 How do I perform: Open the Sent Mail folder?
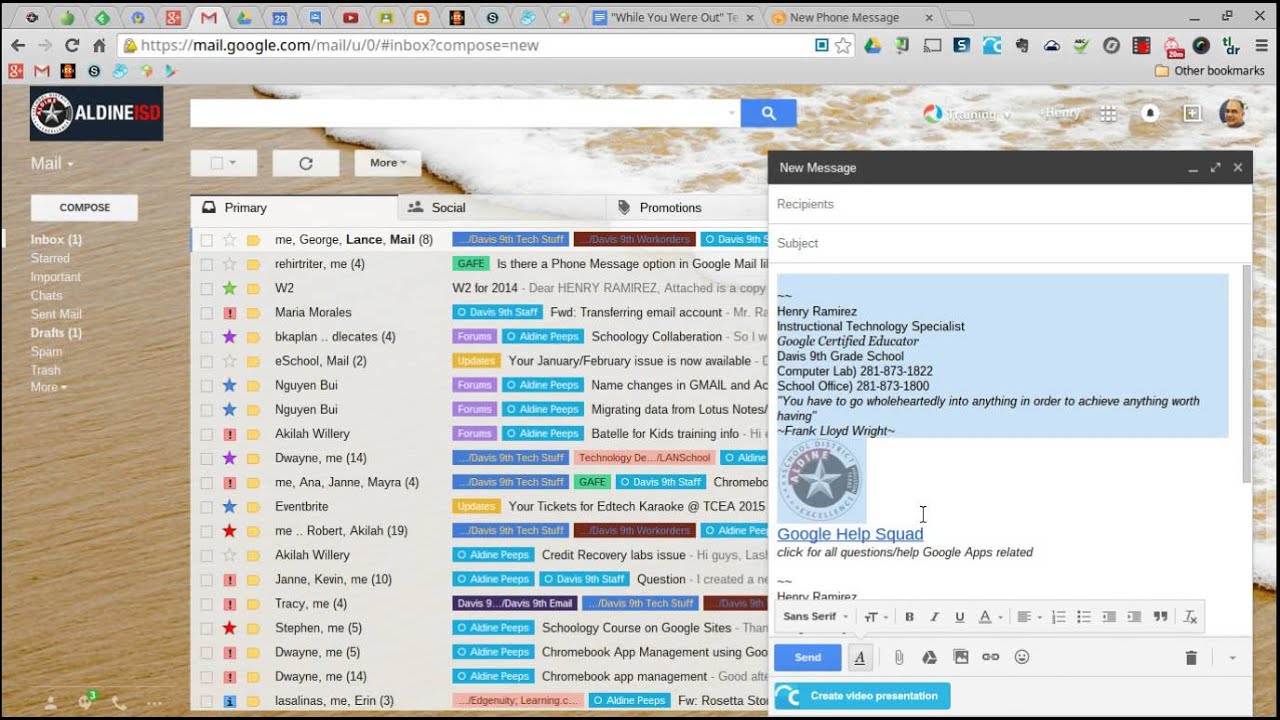coord(56,314)
